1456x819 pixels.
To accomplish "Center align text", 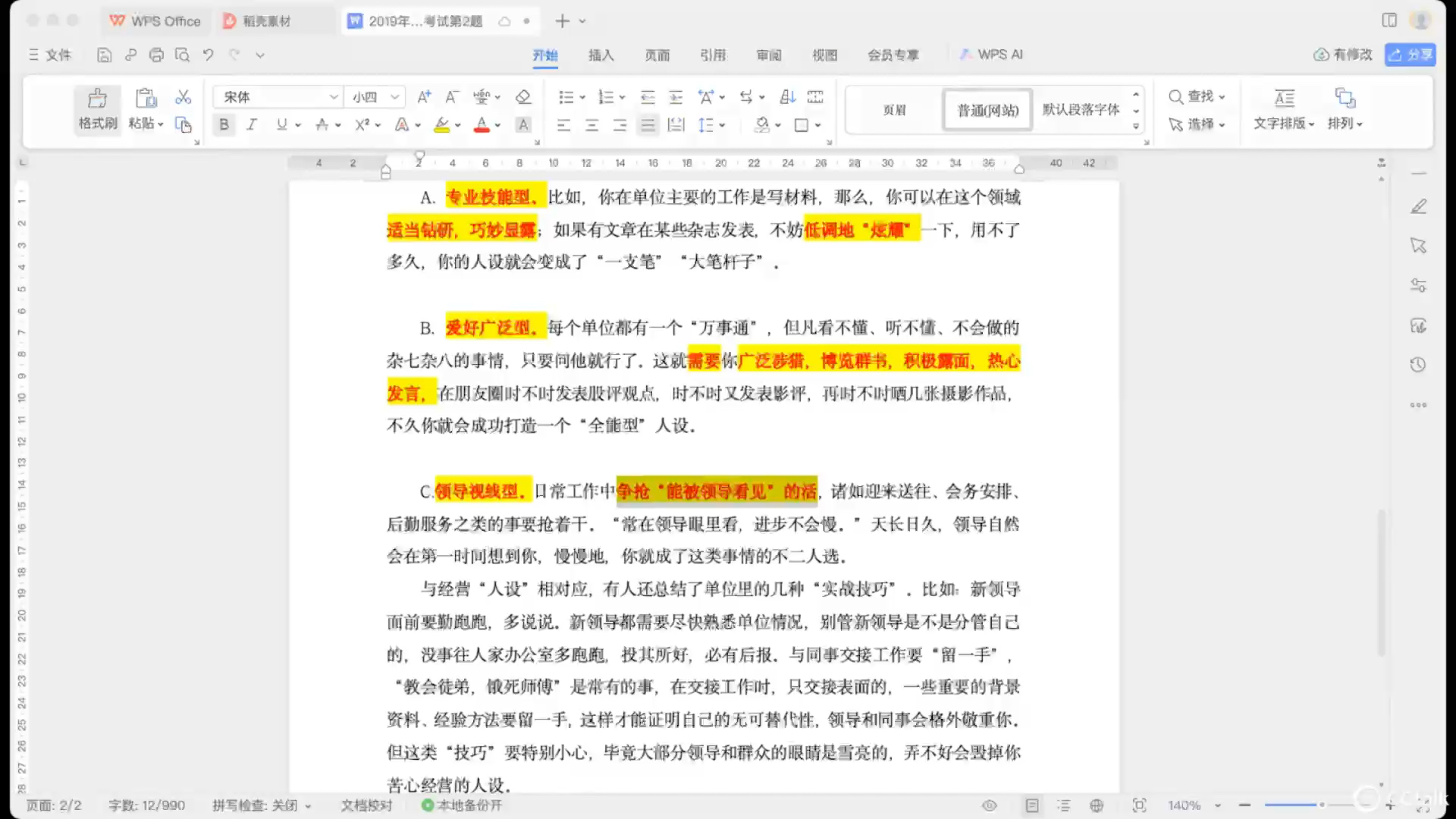I will (591, 125).
